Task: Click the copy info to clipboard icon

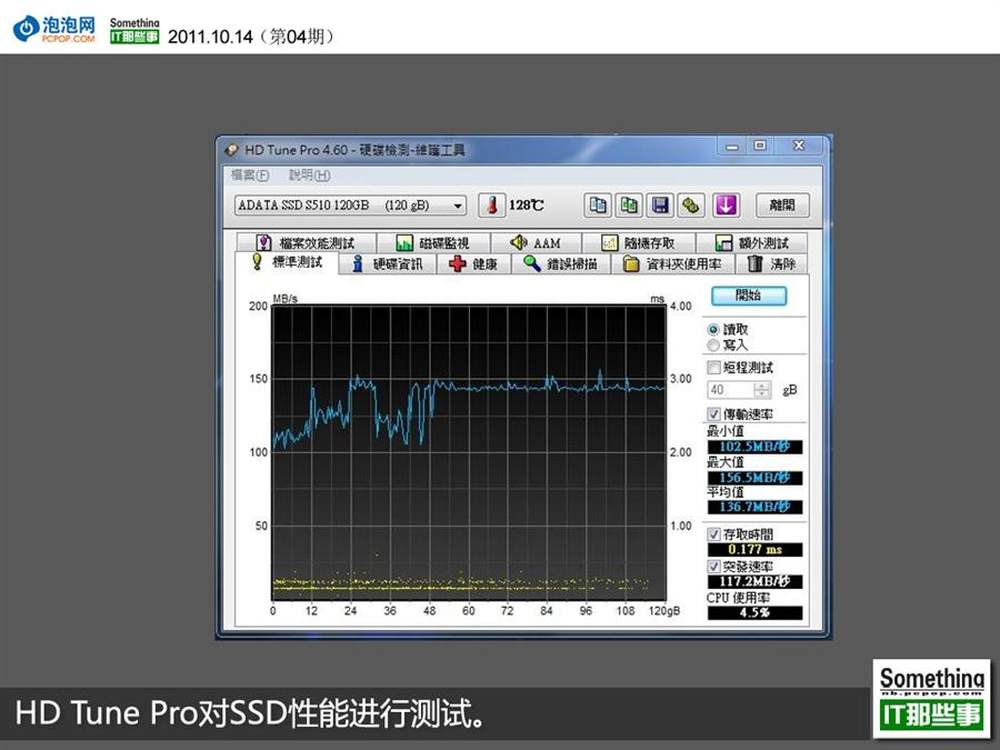Action: coord(598,205)
